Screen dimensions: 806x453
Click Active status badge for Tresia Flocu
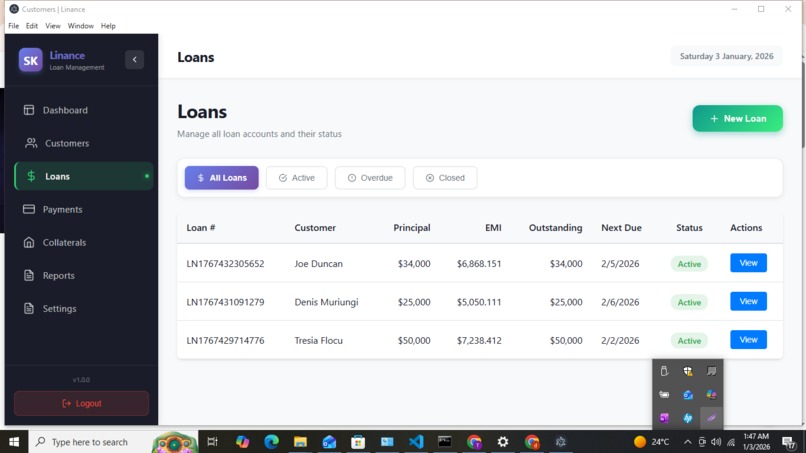pos(689,340)
